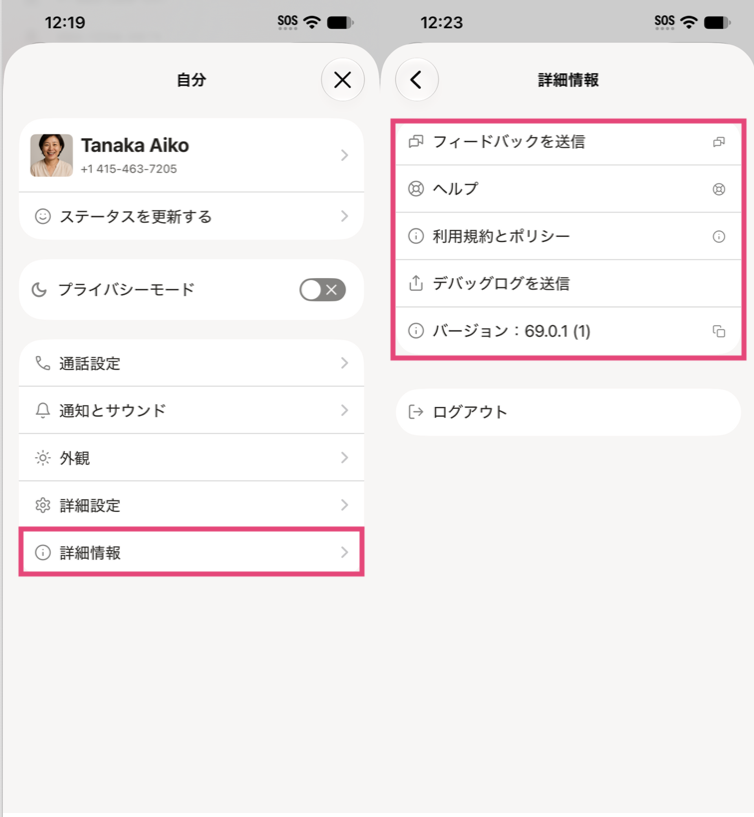Open the Tanaka Aiko profile row chevron

[344, 155]
